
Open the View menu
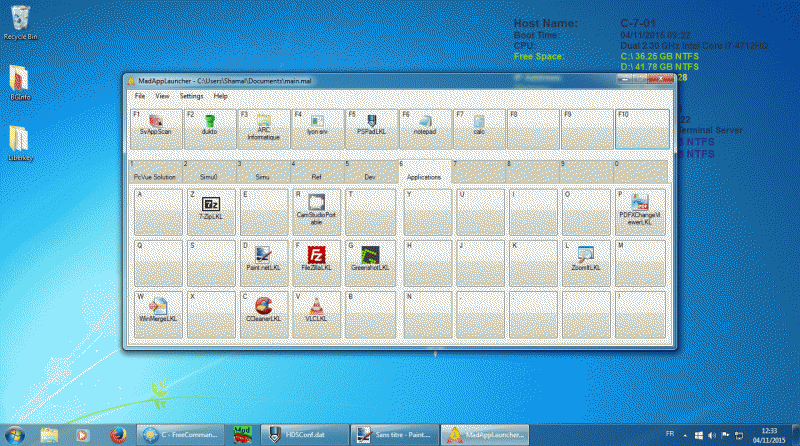pyautogui.click(x=162, y=96)
